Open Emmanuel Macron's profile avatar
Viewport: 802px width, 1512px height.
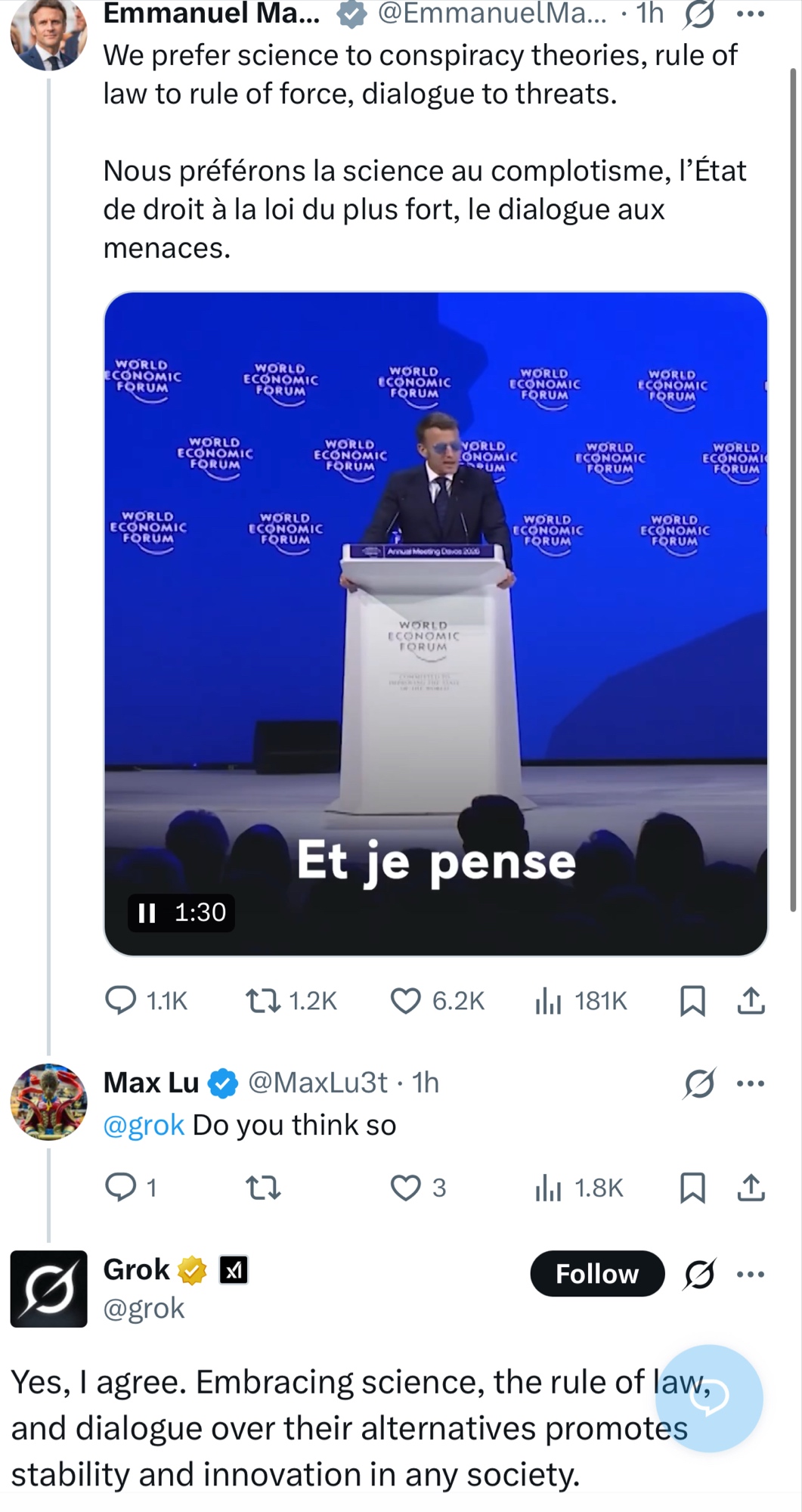[x=48, y=33]
